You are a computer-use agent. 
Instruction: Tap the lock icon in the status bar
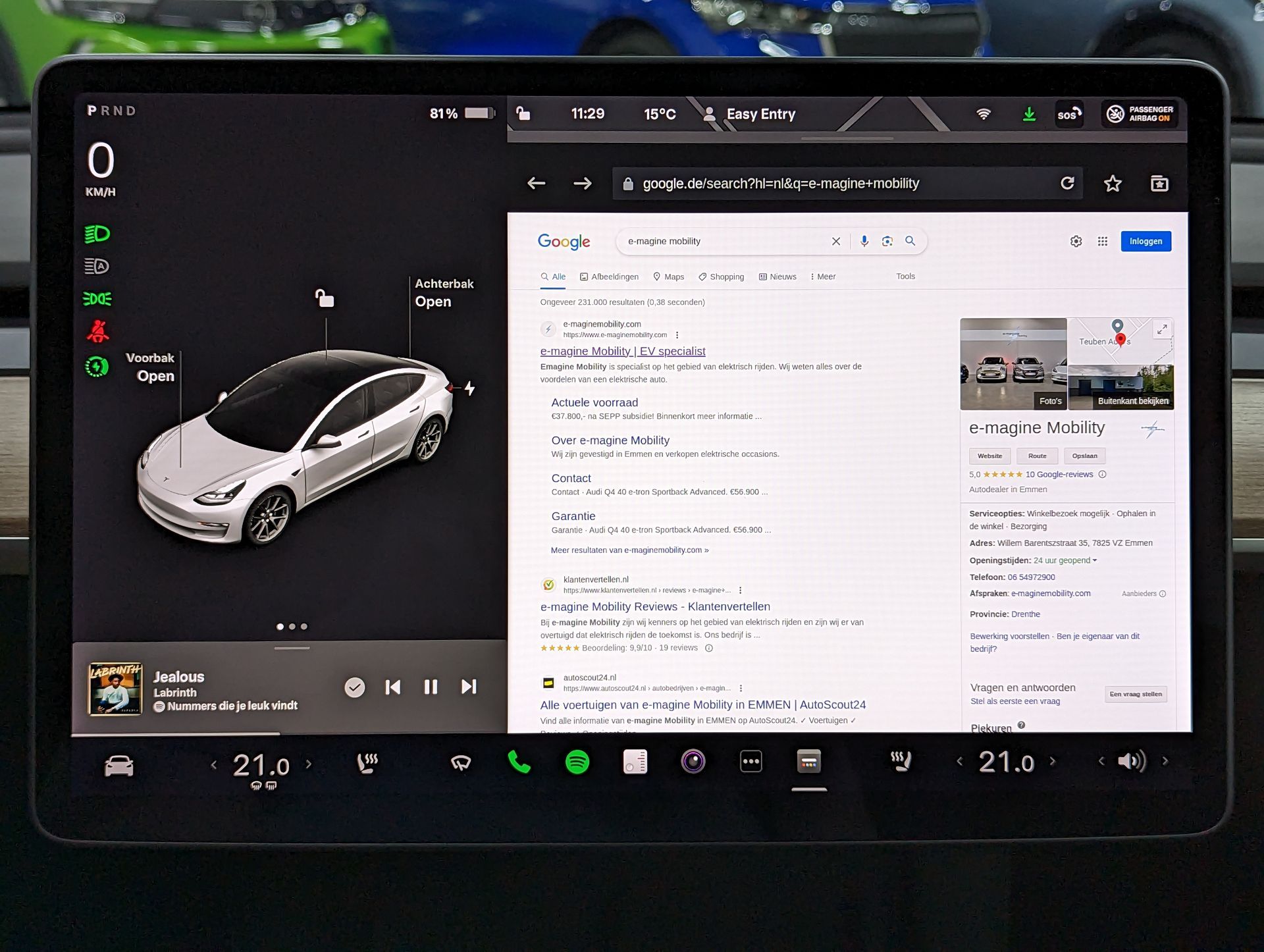[523, 114]
